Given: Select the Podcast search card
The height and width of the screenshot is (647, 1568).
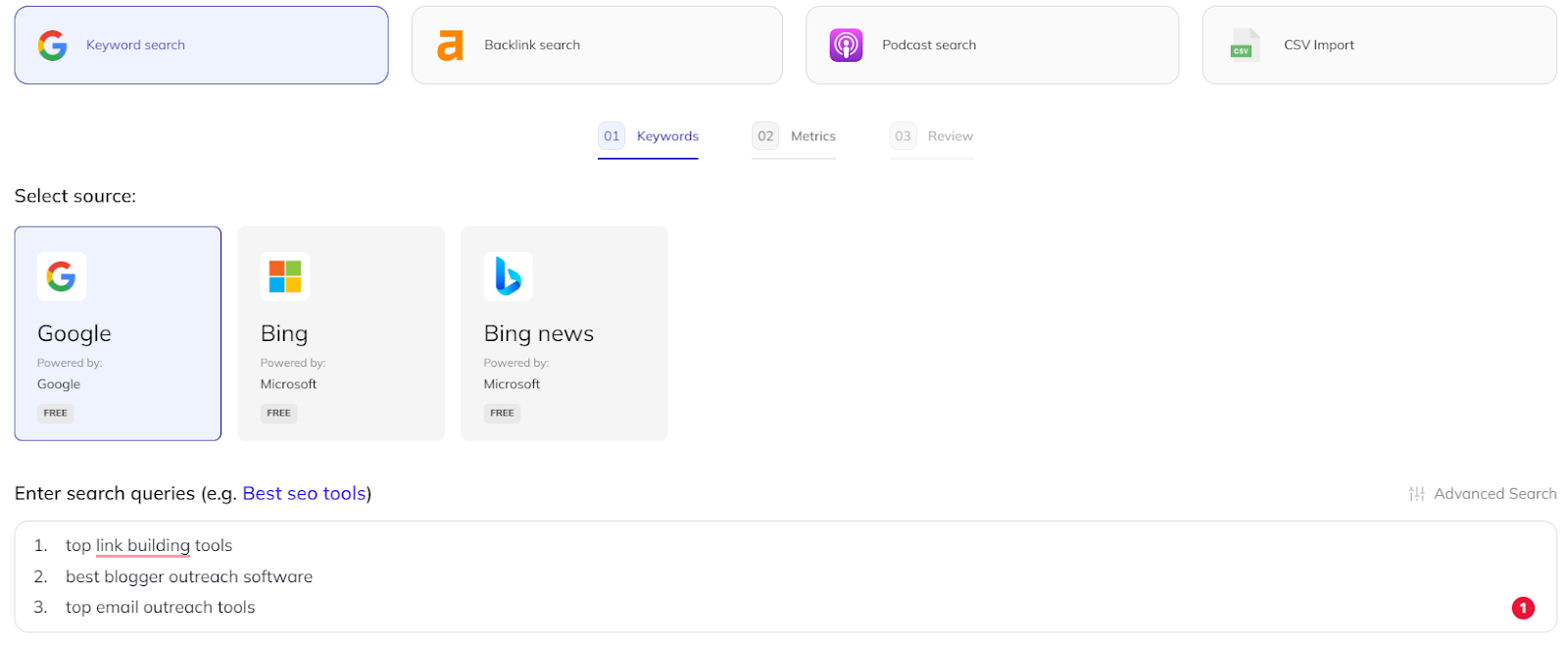Looking at the screenshot, I should [992, 45].
